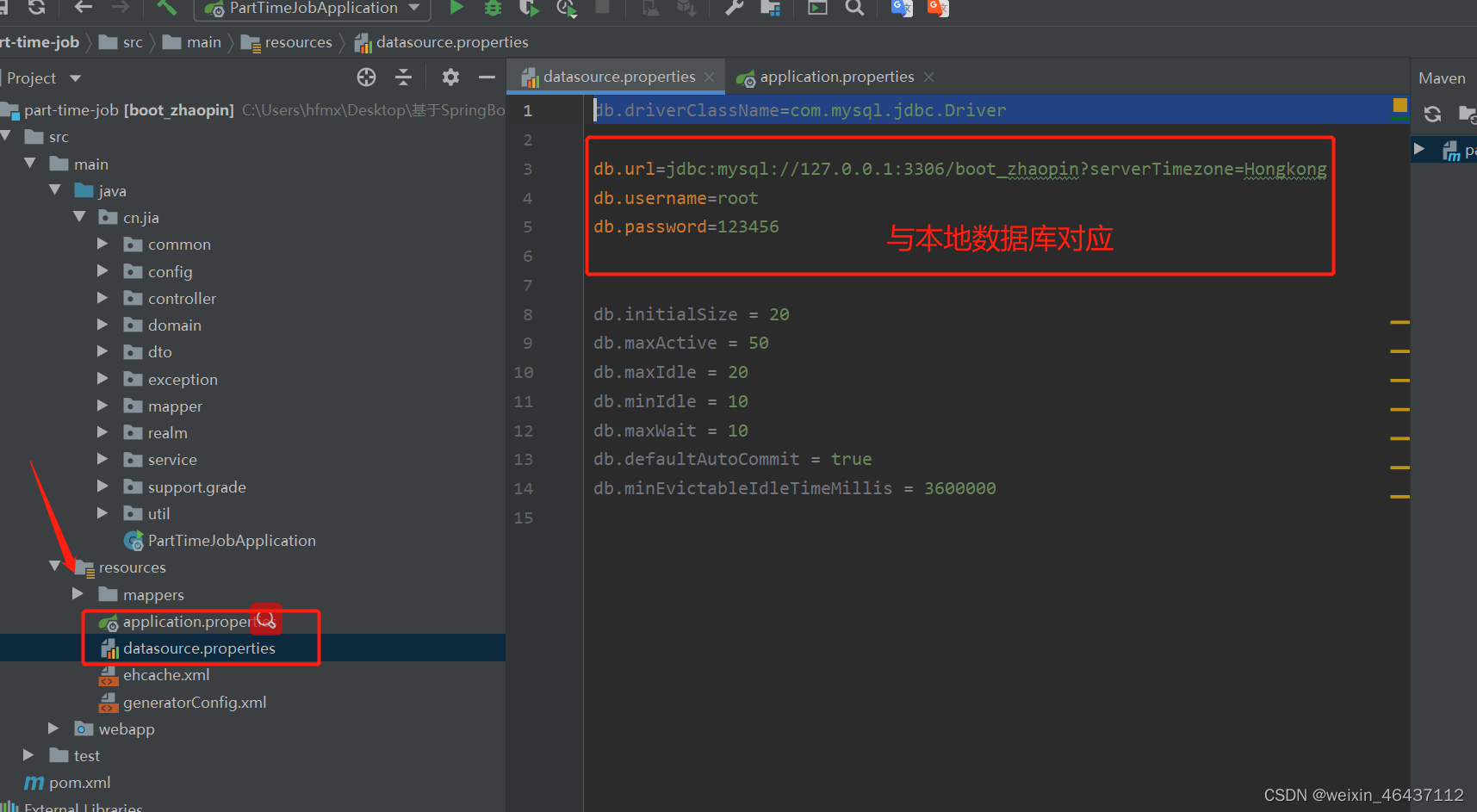1477x812 pixels.
Task: Click the db.username=root line in editor
Action: pyautogui.click(x=675, y=198)
